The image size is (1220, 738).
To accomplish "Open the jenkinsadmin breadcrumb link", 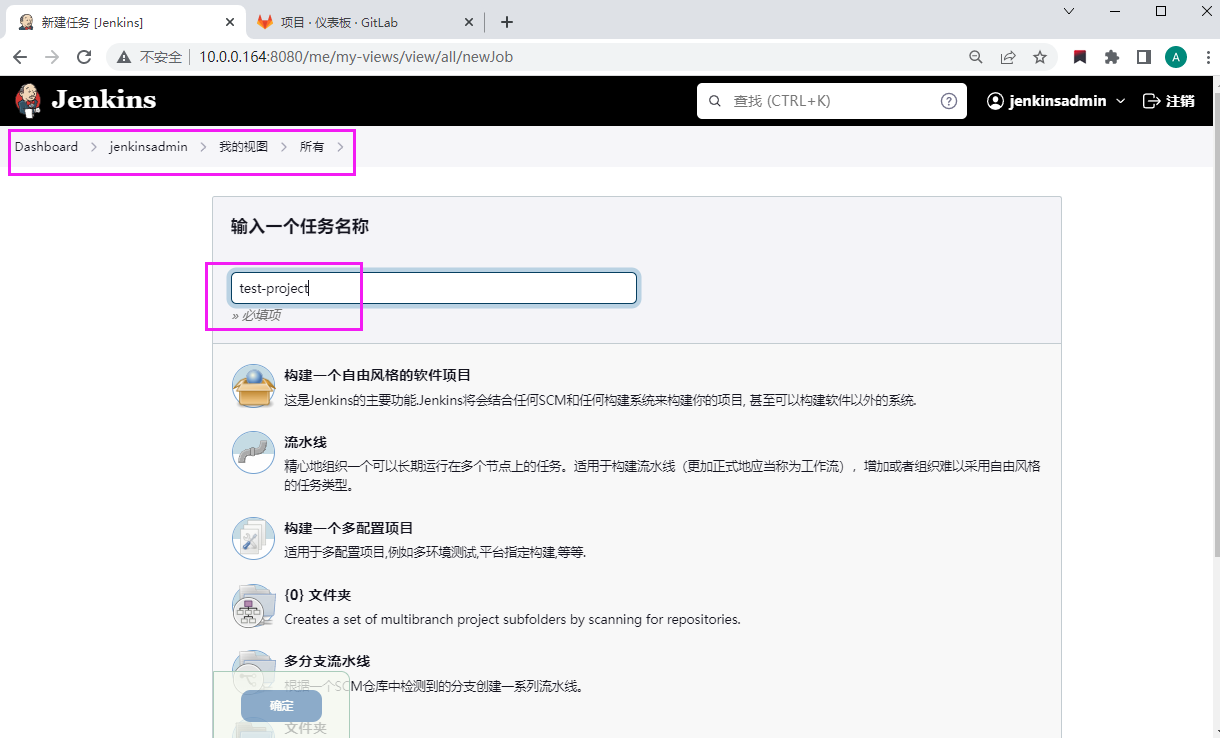I will 148,147.
